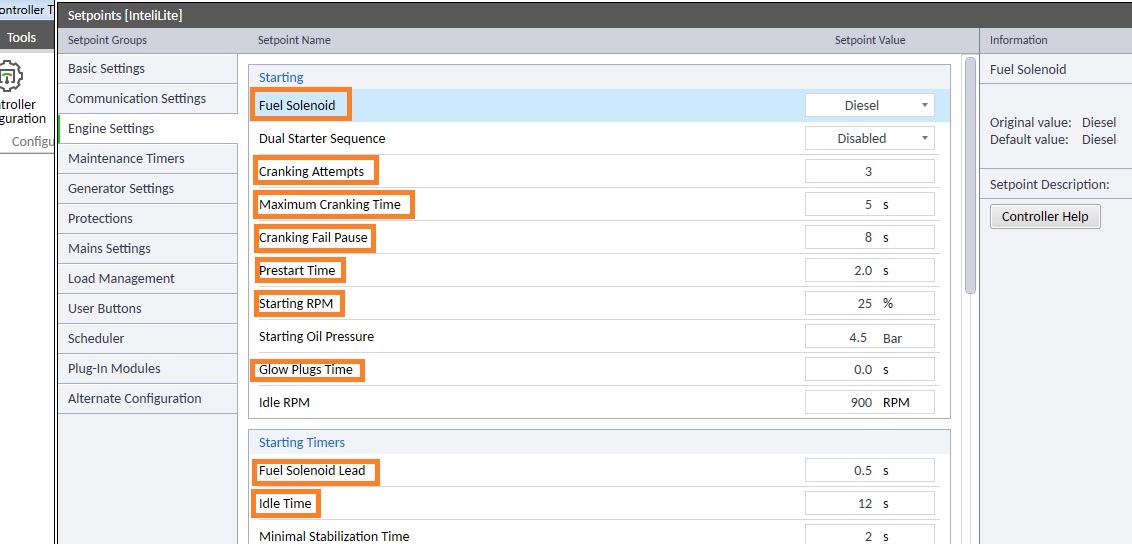
Task: Select Alternate Configuration group
Action: click(134, 398)
